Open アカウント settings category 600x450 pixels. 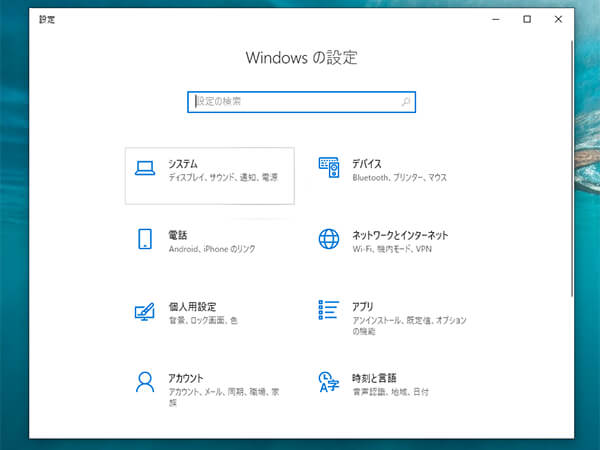tap(210, 390)
